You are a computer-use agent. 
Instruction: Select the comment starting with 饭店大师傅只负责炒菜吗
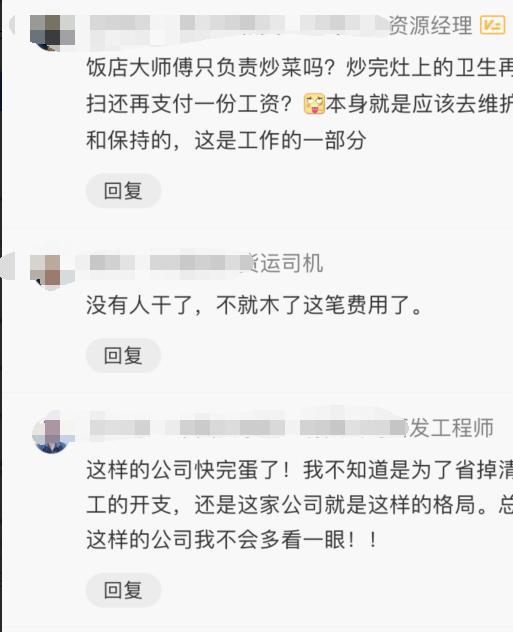coord(299,104)
